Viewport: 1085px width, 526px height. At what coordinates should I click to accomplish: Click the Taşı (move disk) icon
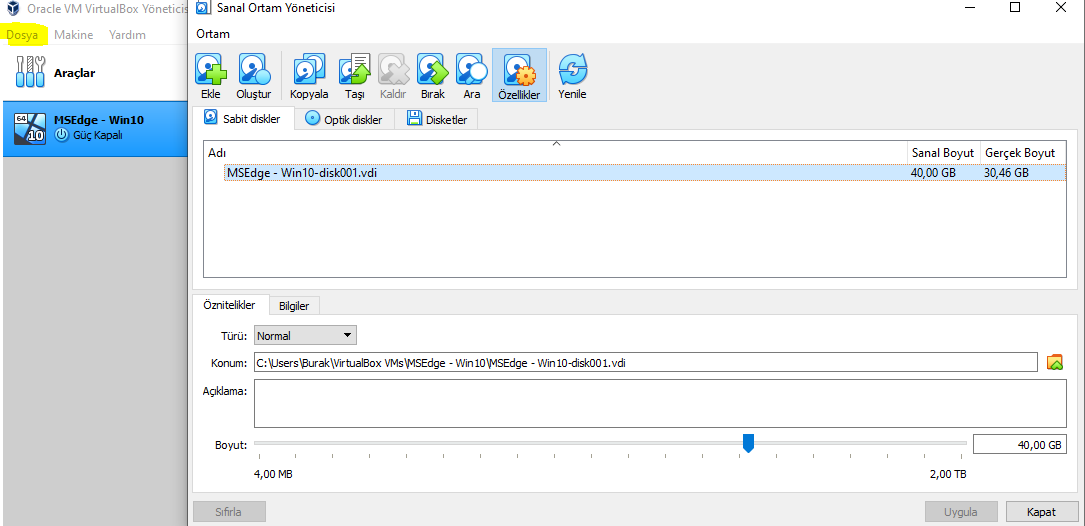point(354,70)
